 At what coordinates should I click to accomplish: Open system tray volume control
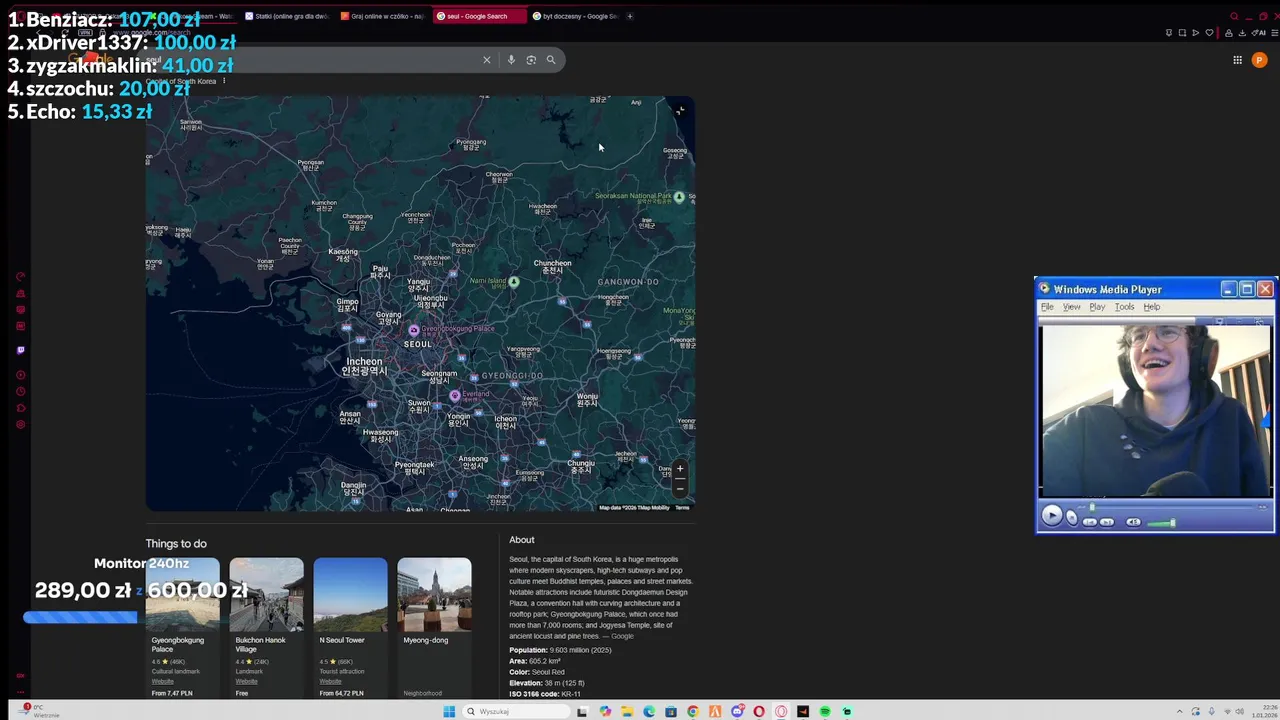click(1240, 712)
